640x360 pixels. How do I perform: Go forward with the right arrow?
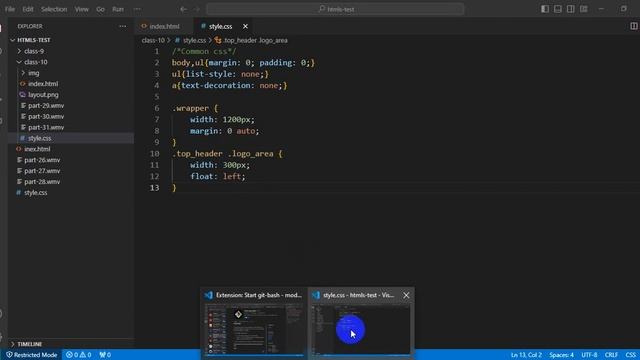click(197, 9)
